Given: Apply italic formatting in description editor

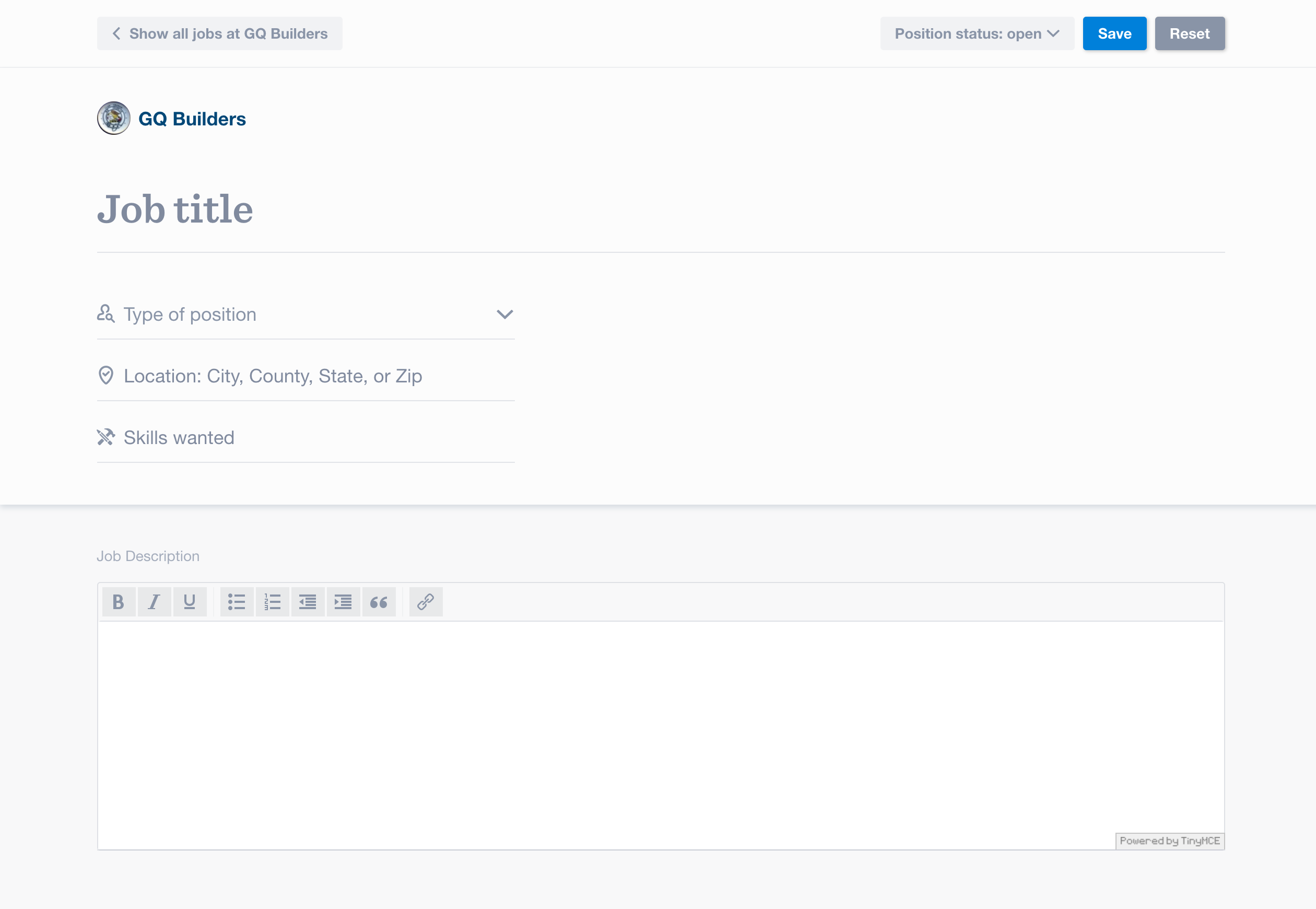Looking at the screenshot, I should [154, 602].
